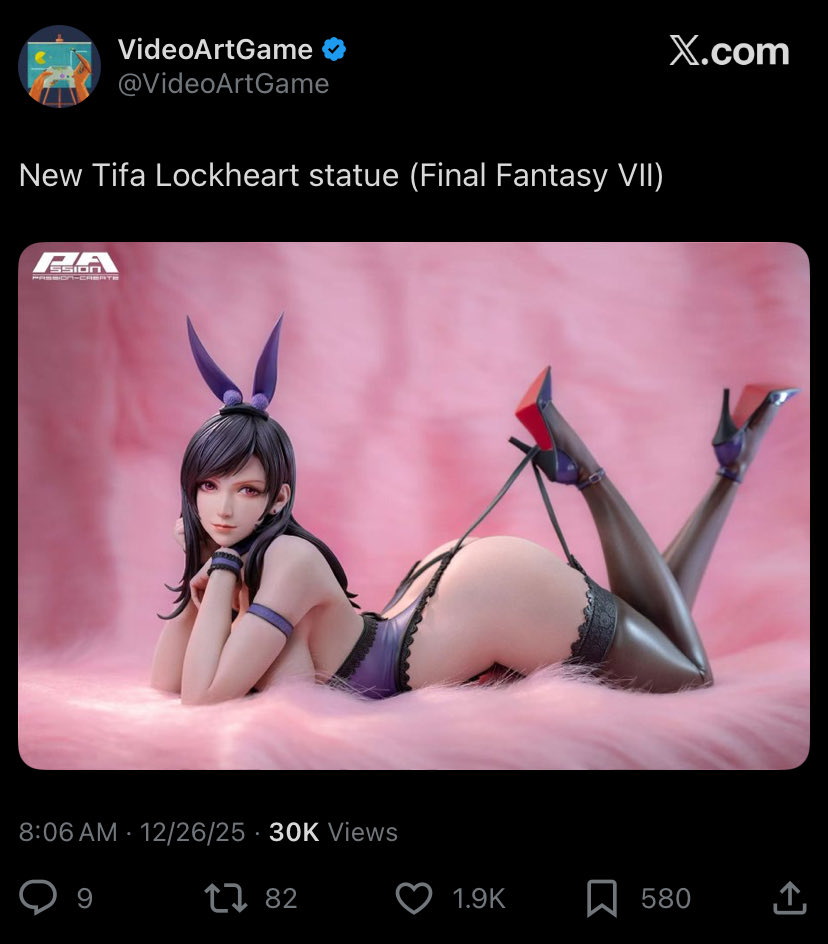
Task: Share the post via upload arrow icon
Action: click(x=789, y=898)
